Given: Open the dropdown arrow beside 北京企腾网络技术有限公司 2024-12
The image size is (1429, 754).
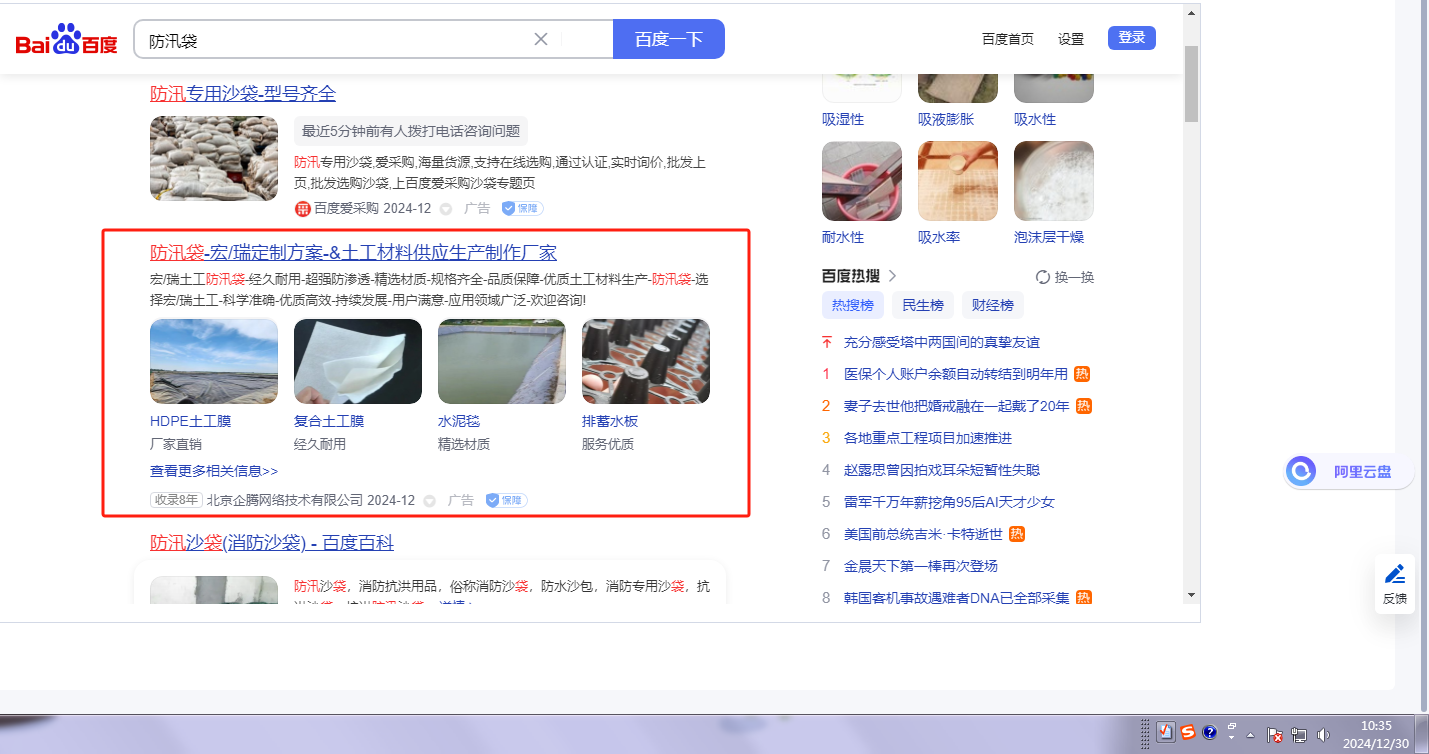Looking at the screenshot, I should (x=430, y=500).
